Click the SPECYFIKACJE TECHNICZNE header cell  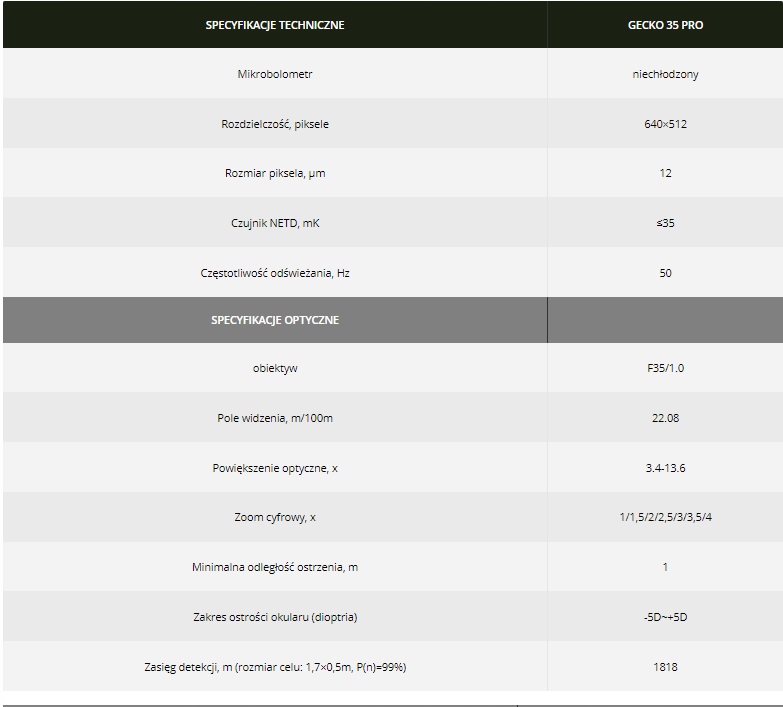[275, 25]
